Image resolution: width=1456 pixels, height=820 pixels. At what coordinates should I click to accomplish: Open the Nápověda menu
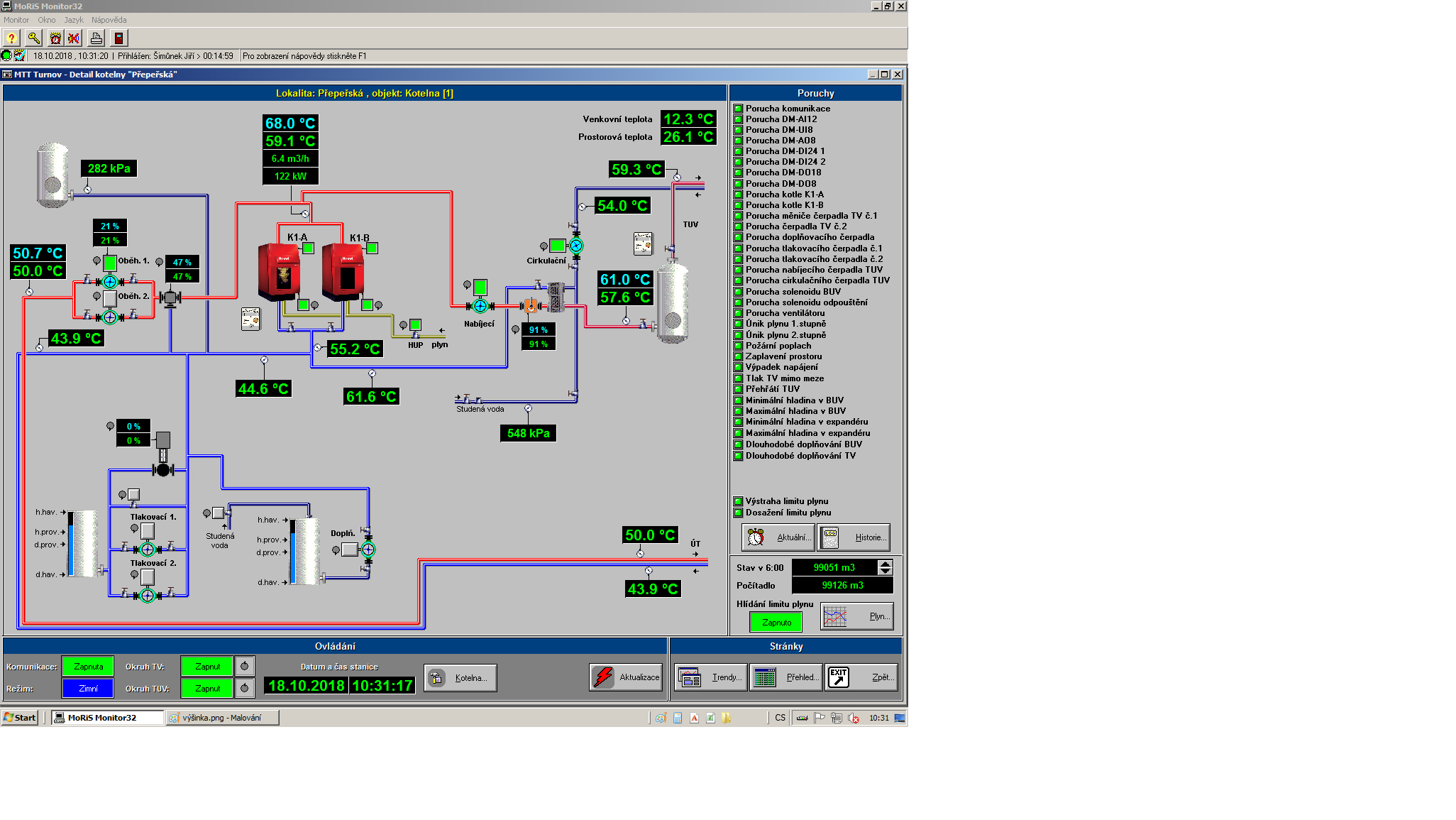pyautogui.click(x=109, y=20)
